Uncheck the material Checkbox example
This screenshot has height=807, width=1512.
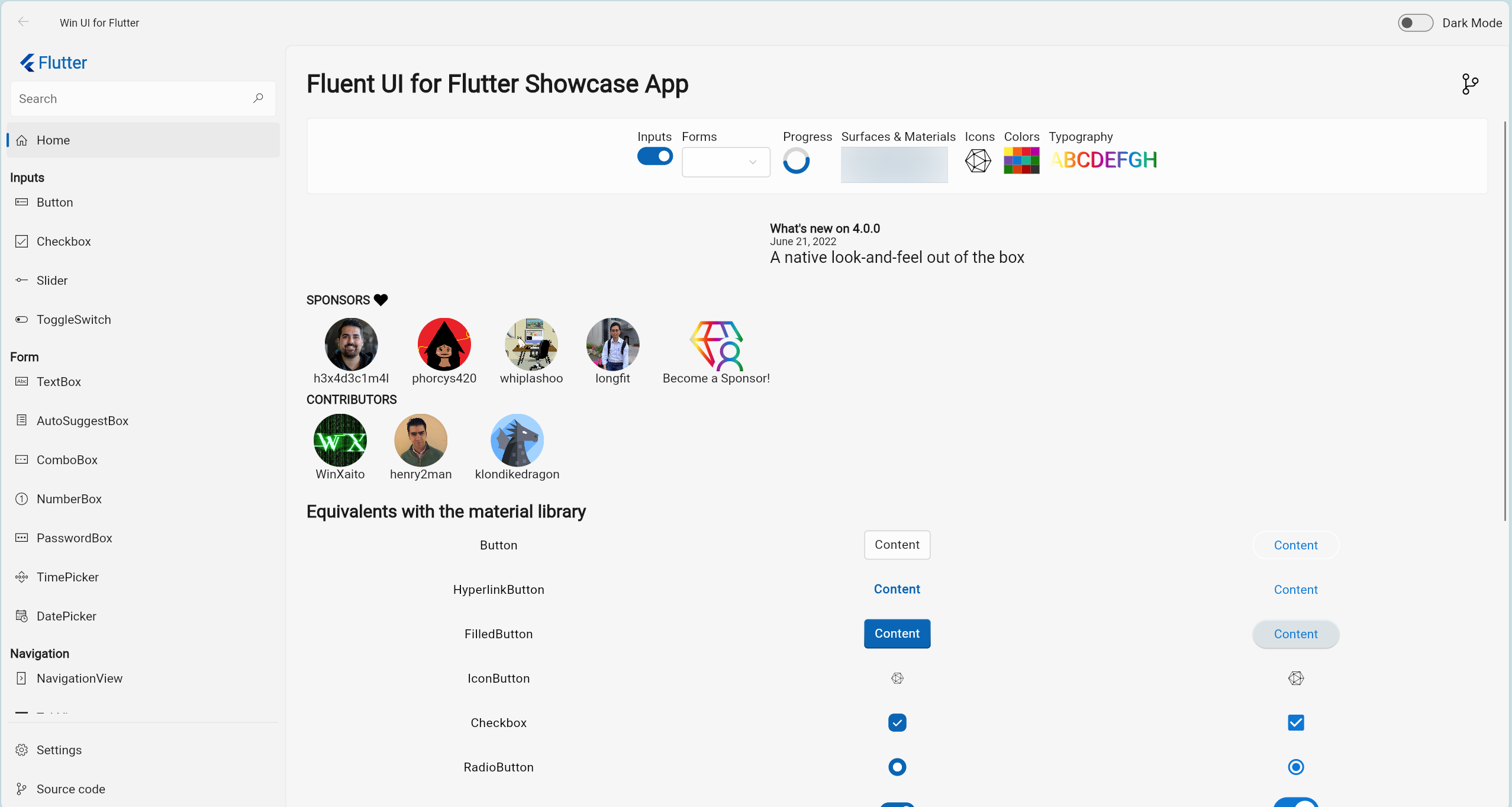point(1295,722)
